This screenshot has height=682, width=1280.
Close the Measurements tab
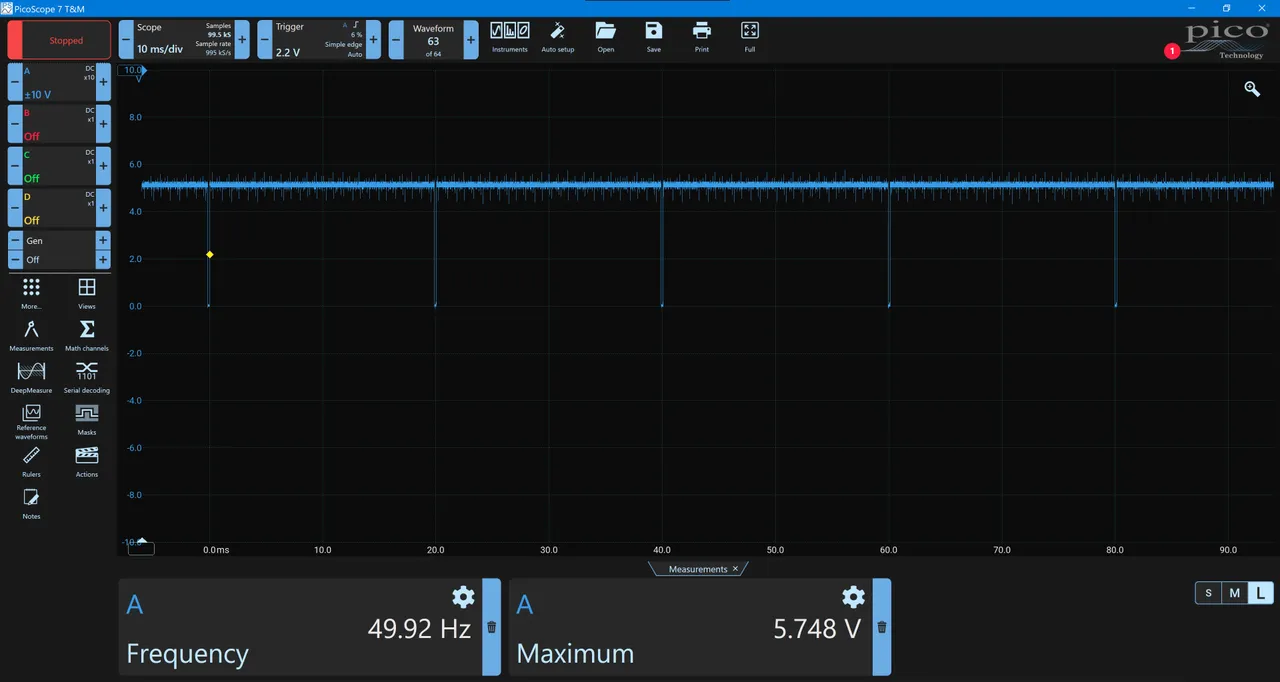[735, 569]
